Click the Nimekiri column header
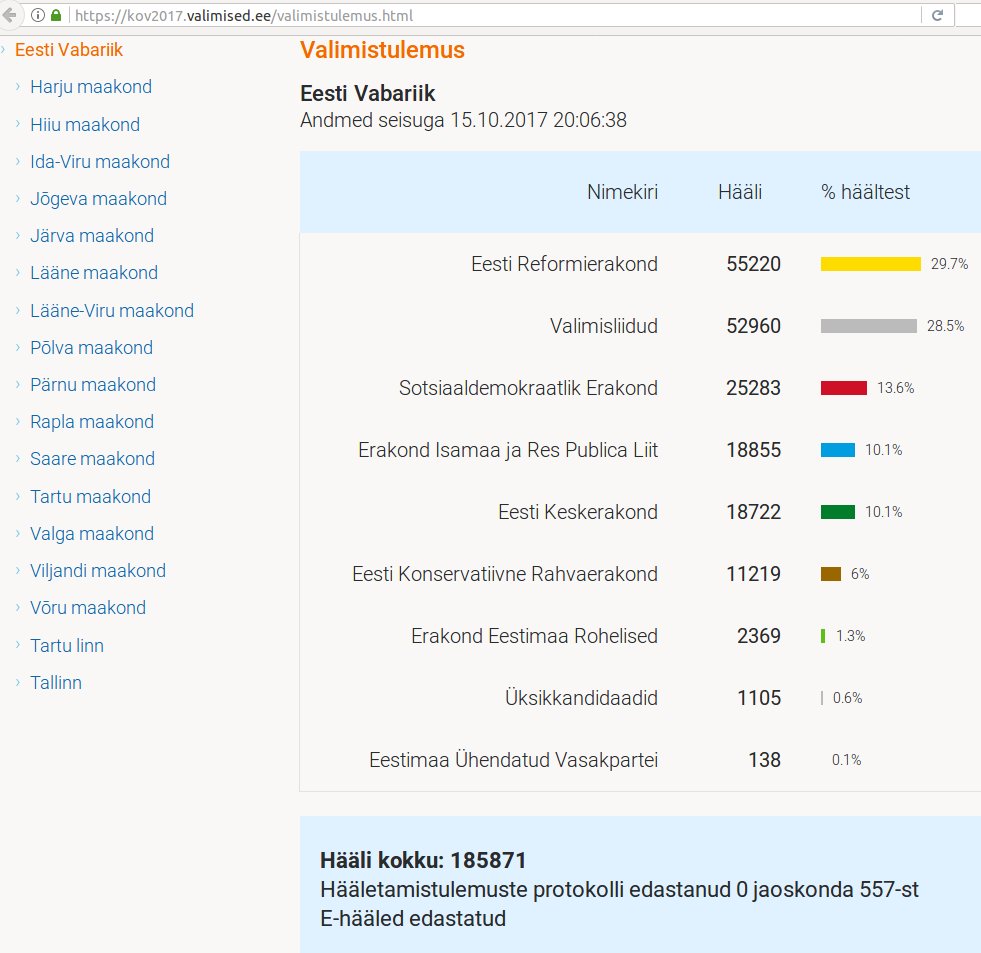Screen dimensions: 981x953 (x=622, y=192)
